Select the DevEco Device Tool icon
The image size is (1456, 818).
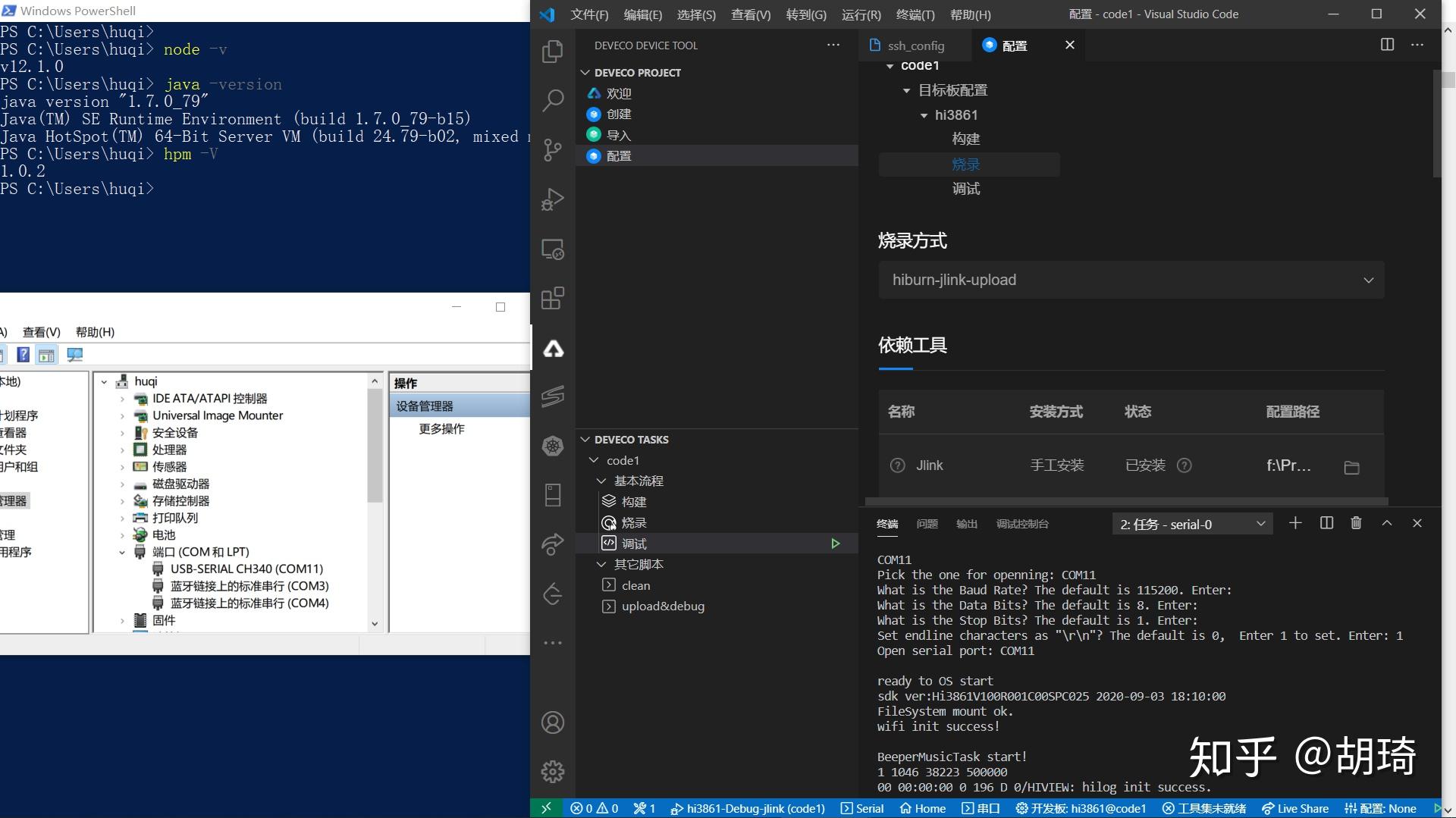pos(553,348)
